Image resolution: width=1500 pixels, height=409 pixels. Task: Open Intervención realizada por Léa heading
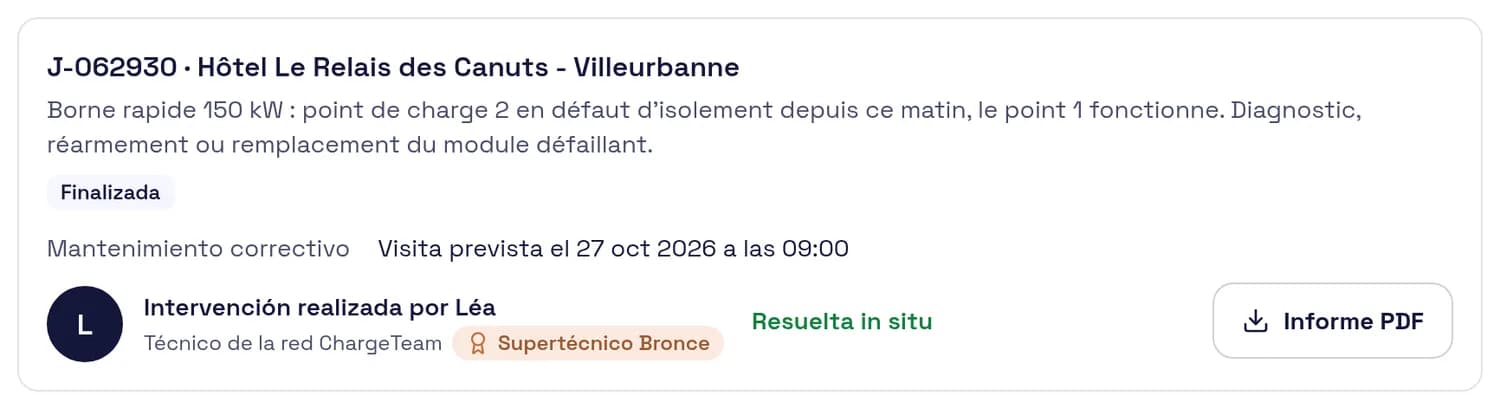(x=320, y=307)
